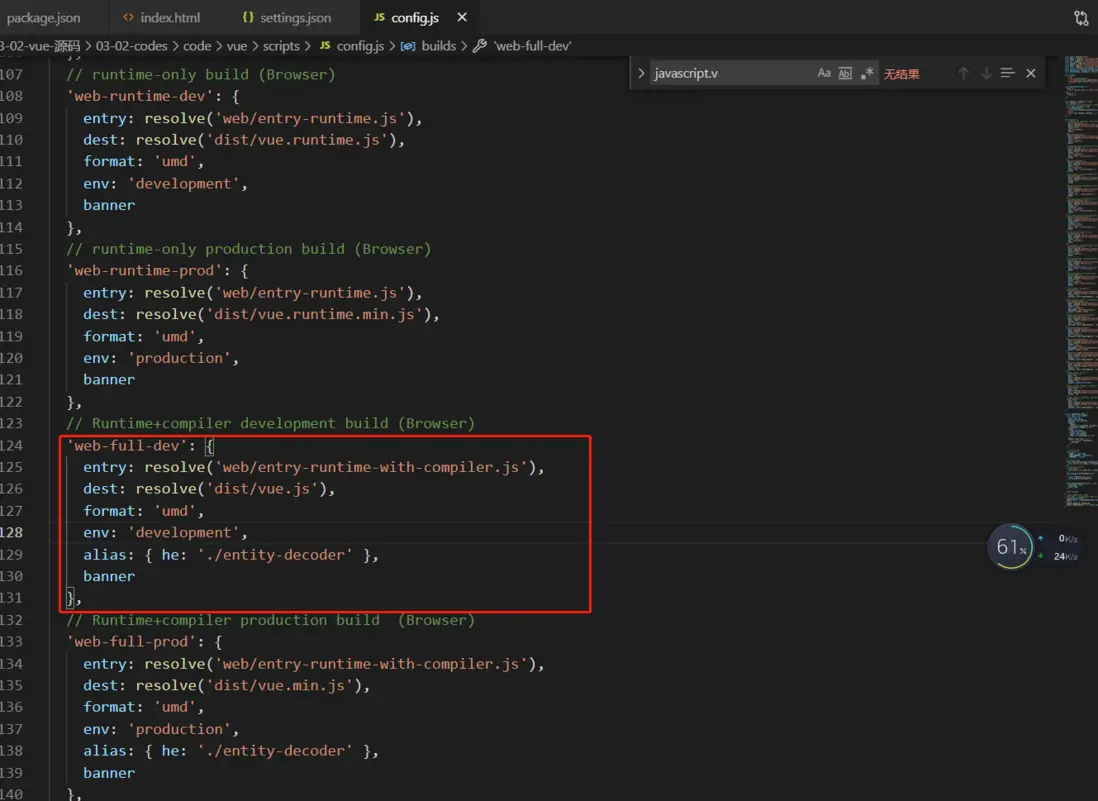Image resolution: width=1098 pixels, height=801 pixels.
Task: Open the 'web-full-dev' breadcrumb dropdown
Action: point(533,46)
